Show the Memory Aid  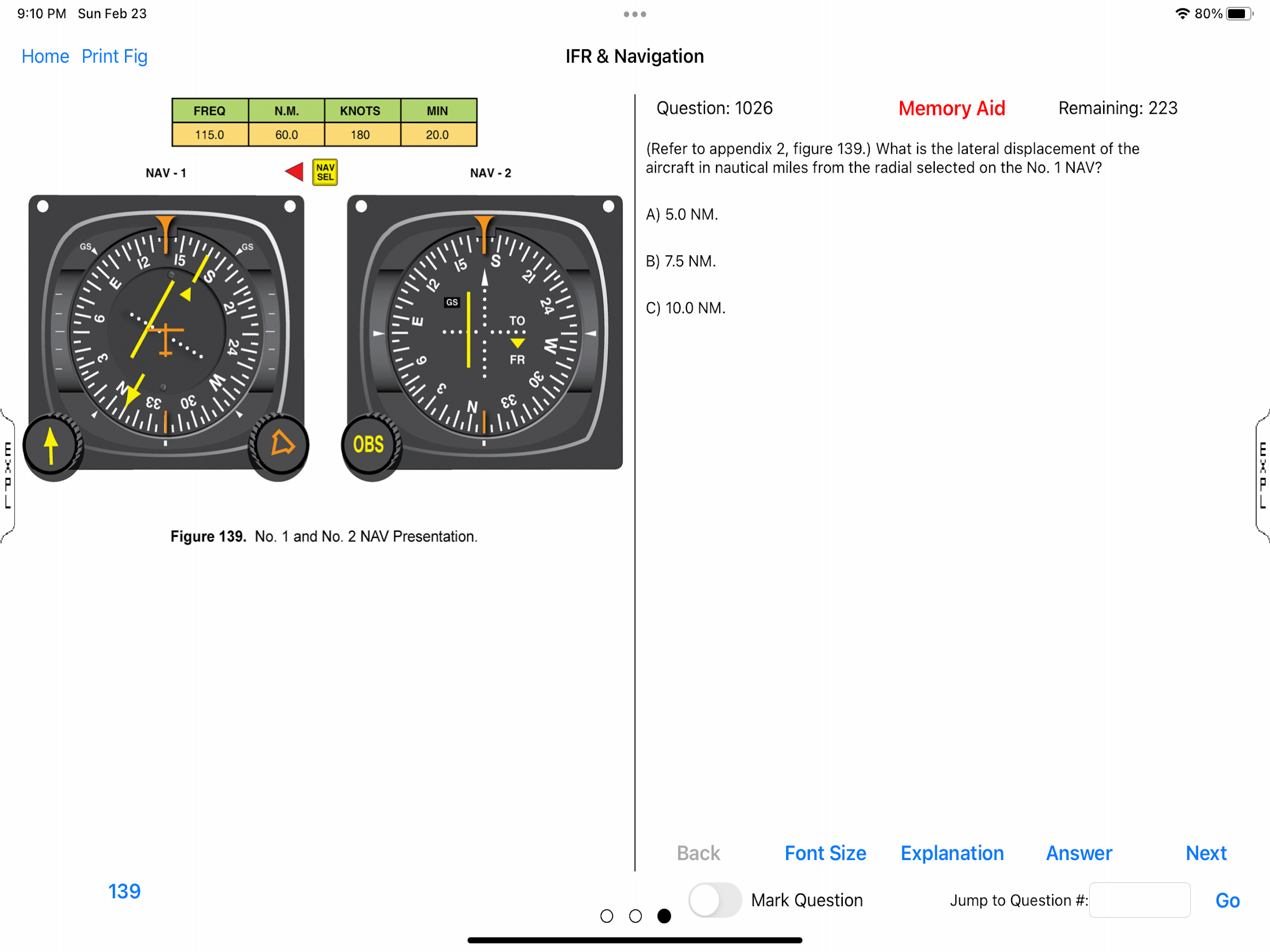pyautogui.click(x=952, y=108)
